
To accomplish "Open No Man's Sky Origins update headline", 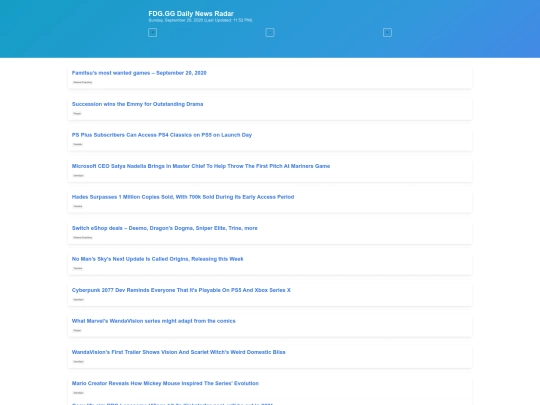I will (157, 259).
